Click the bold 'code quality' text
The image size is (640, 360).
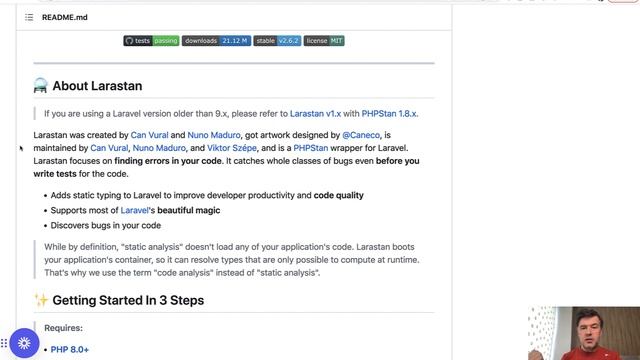coord(338,195)
